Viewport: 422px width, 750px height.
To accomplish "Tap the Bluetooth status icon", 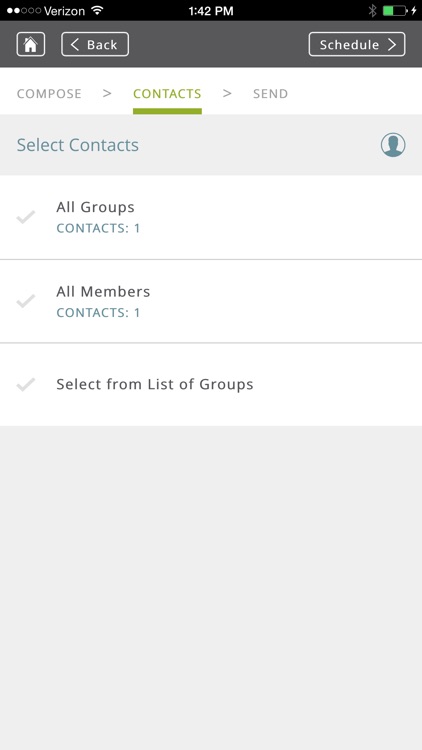I will click(x=372, y=11).
